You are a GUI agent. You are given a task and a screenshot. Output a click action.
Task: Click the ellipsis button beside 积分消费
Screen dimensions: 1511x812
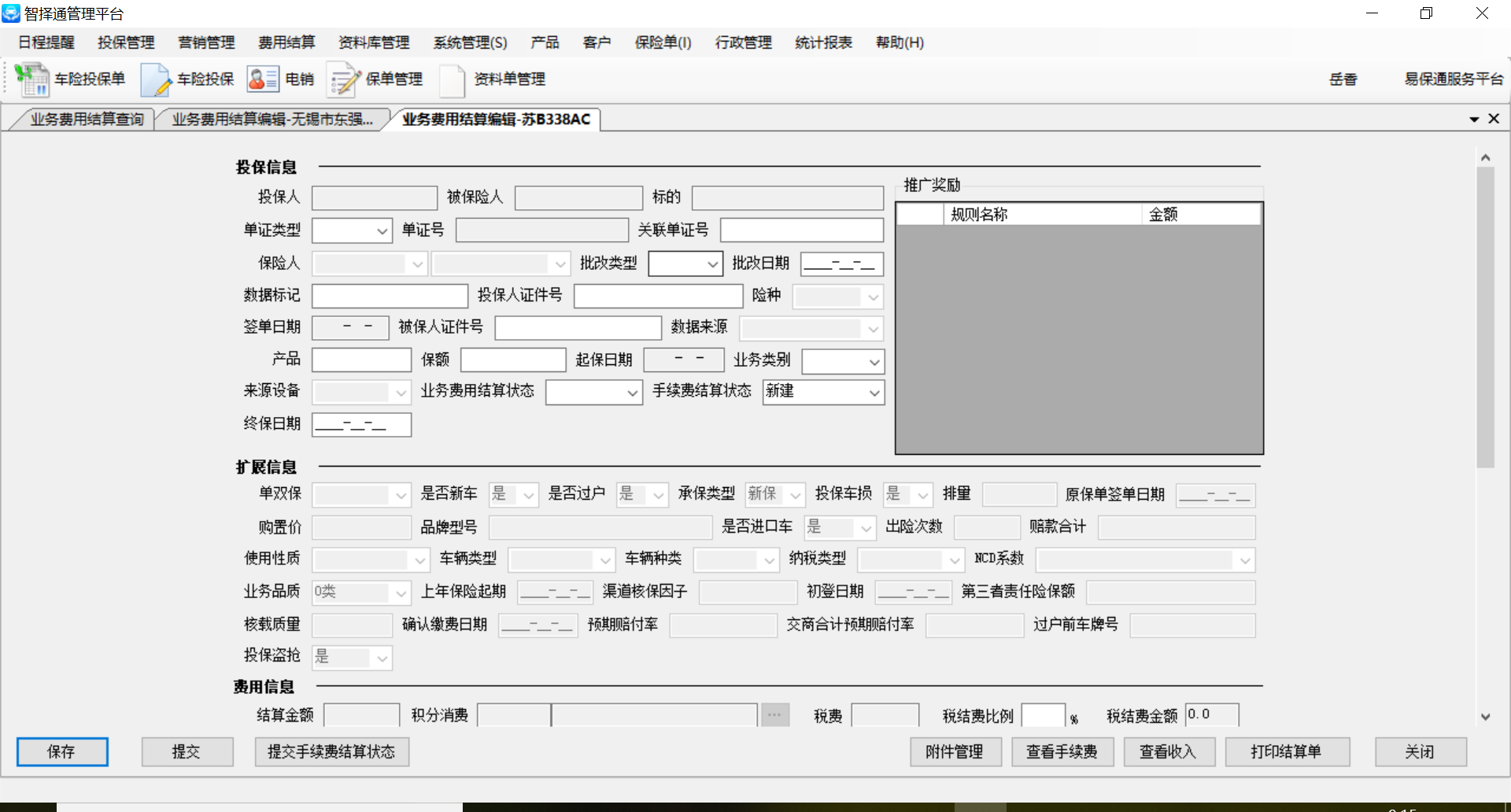coord(774,715)
